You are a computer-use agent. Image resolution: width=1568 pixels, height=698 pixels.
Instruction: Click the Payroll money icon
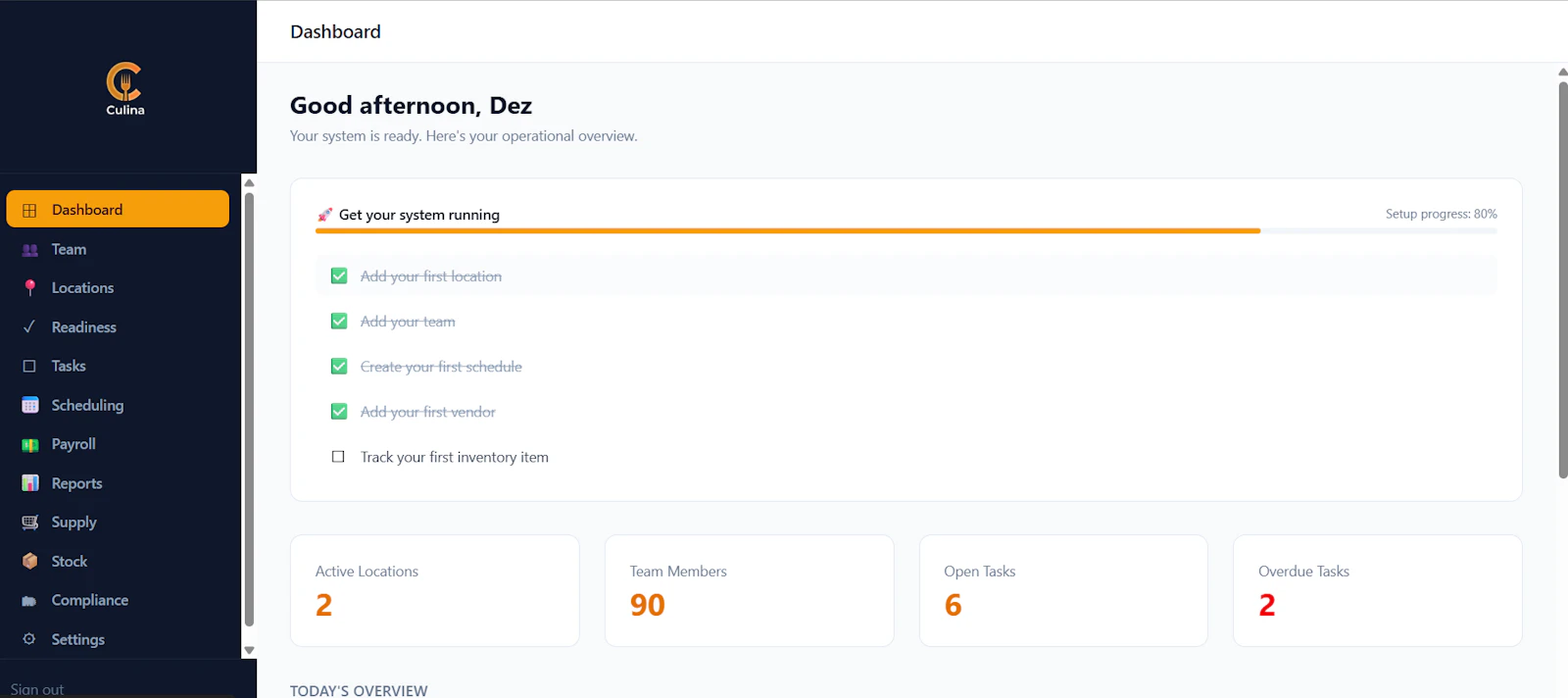click(x=29, y=444)
